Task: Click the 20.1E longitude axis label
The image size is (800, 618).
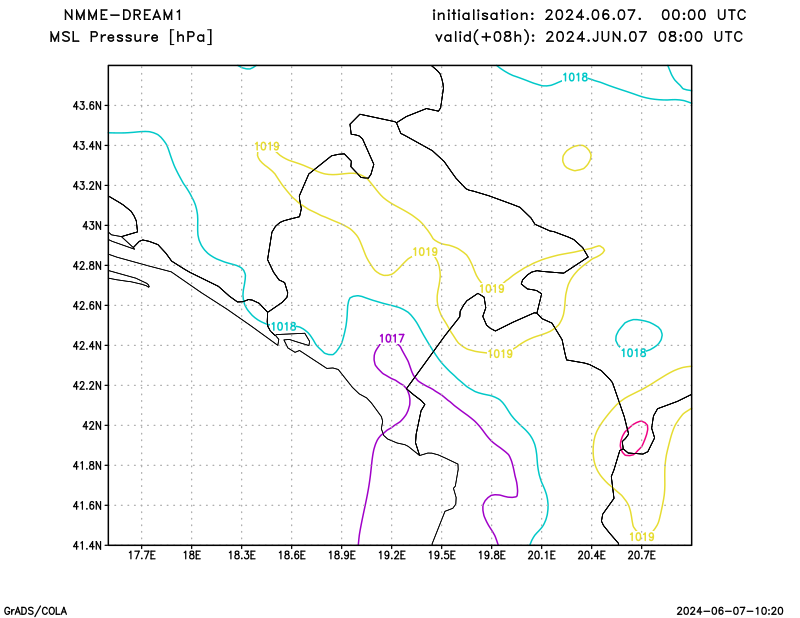Action: coord(541,555)
